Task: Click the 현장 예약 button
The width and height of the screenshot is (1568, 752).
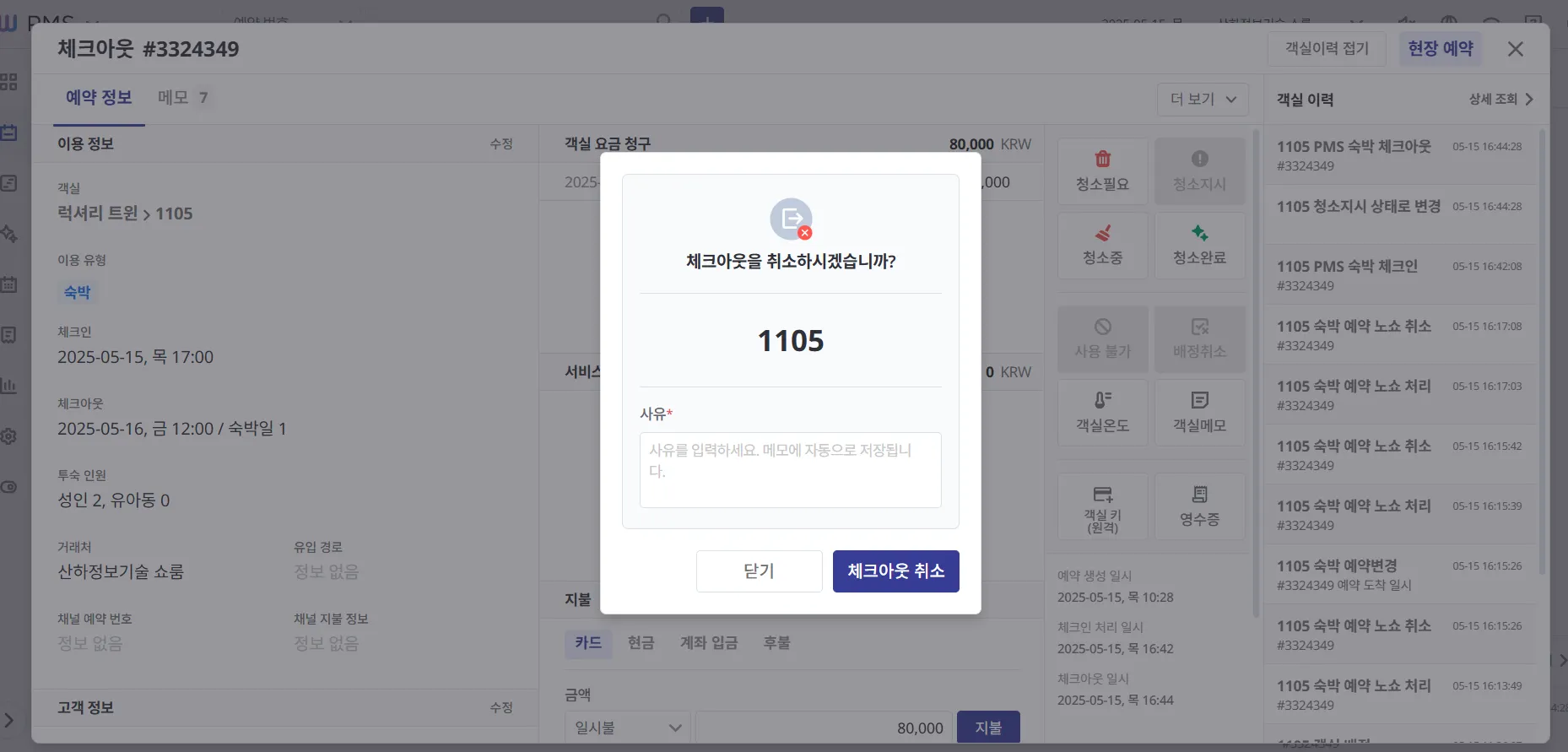Action: [1441, 49]
